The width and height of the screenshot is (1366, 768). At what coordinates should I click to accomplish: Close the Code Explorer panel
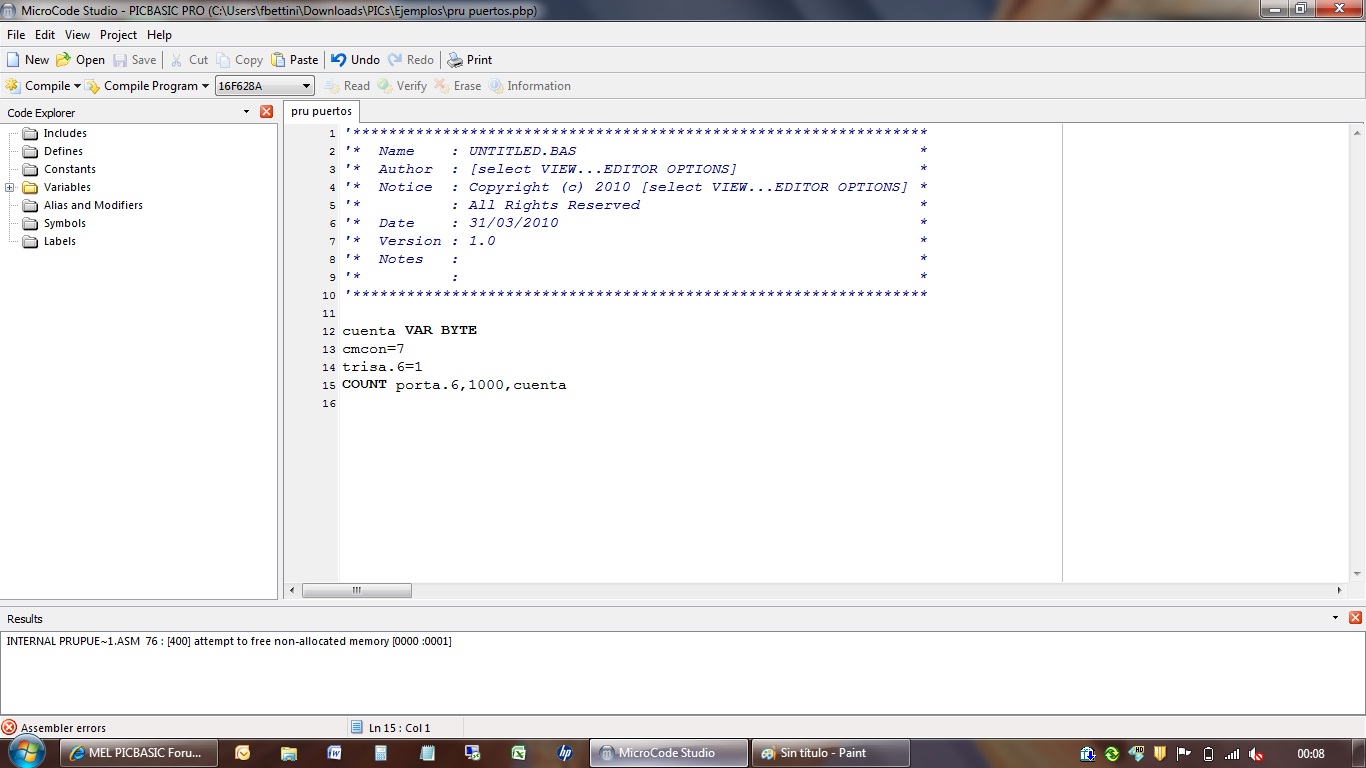pos(266,112)
